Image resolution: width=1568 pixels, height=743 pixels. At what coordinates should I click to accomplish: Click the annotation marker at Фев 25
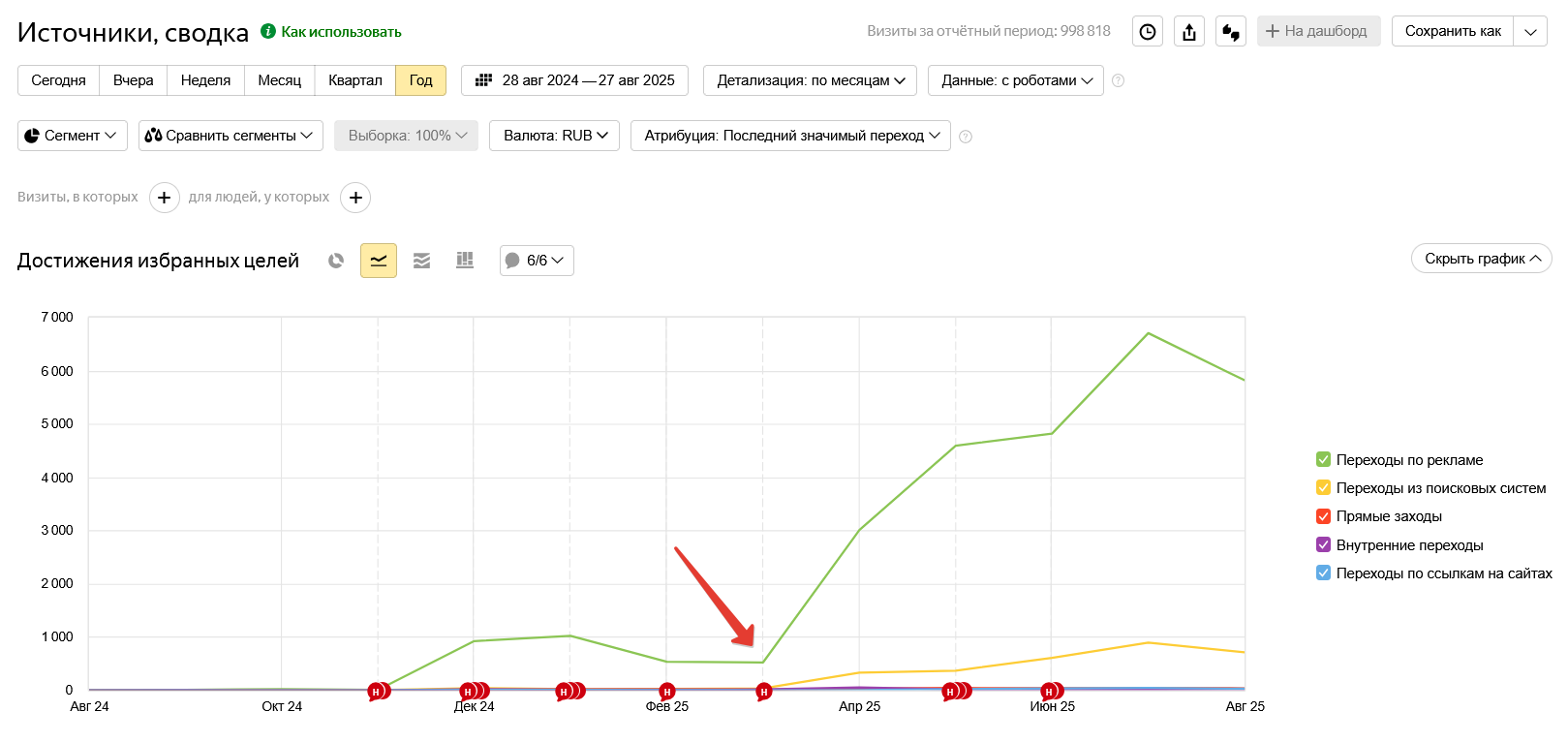[x=666, y=692]
